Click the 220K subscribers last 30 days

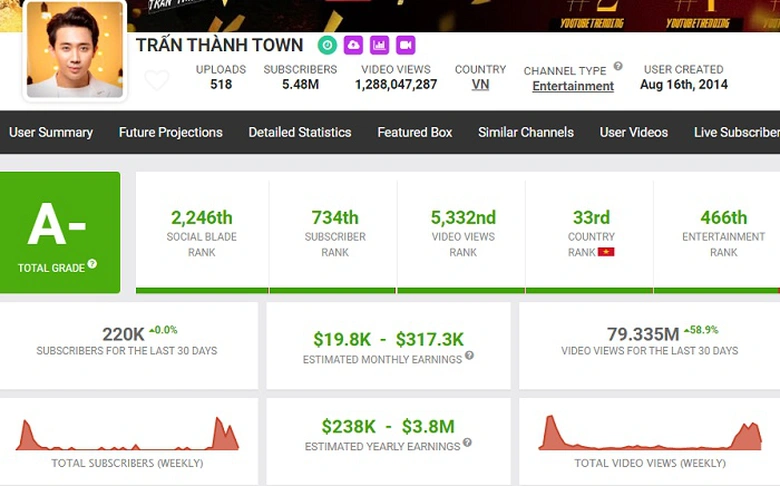pyautogui.click(x=123, y=334)
